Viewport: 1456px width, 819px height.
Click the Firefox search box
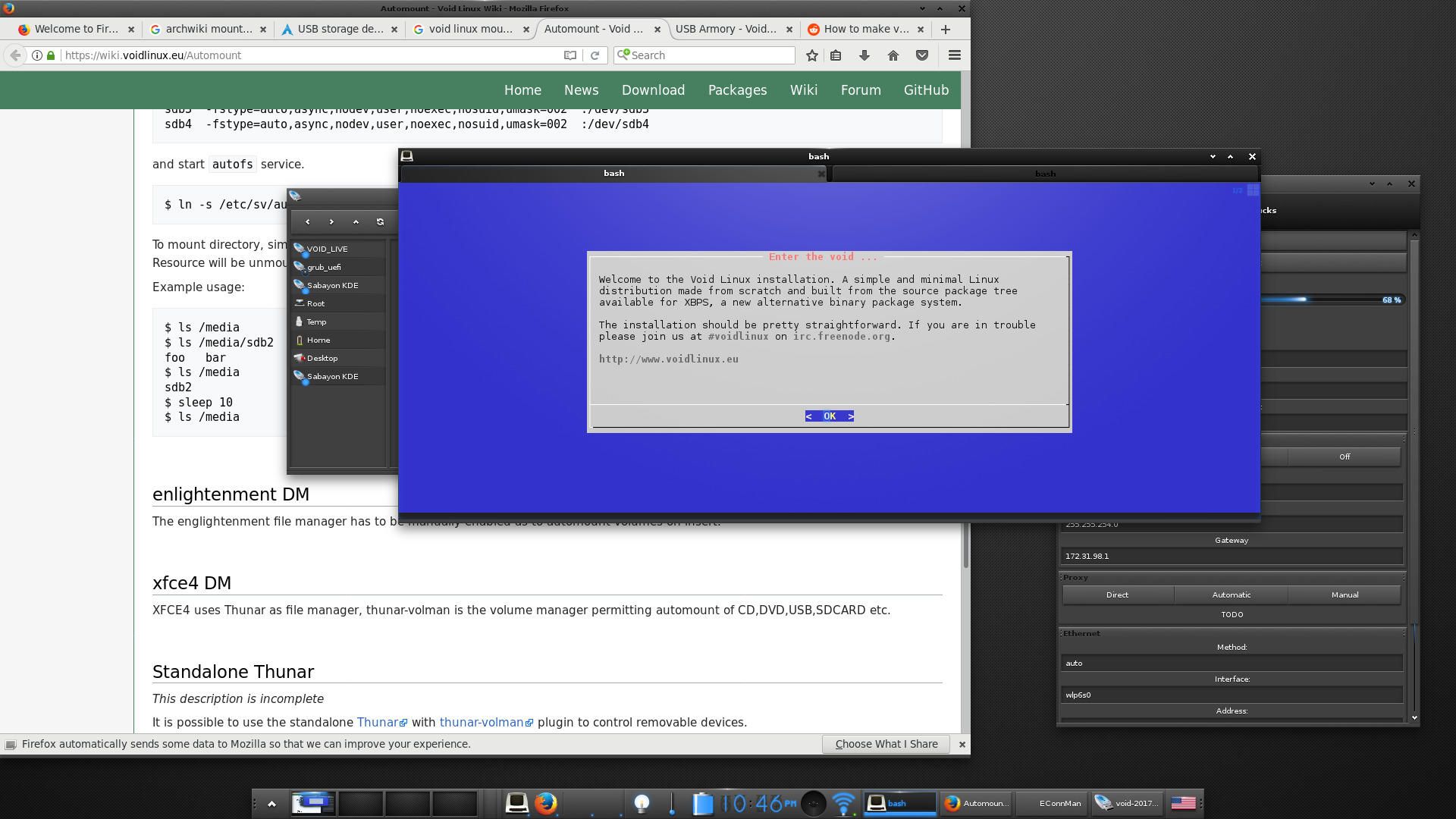pyautogui.click(x=705, y=55)
